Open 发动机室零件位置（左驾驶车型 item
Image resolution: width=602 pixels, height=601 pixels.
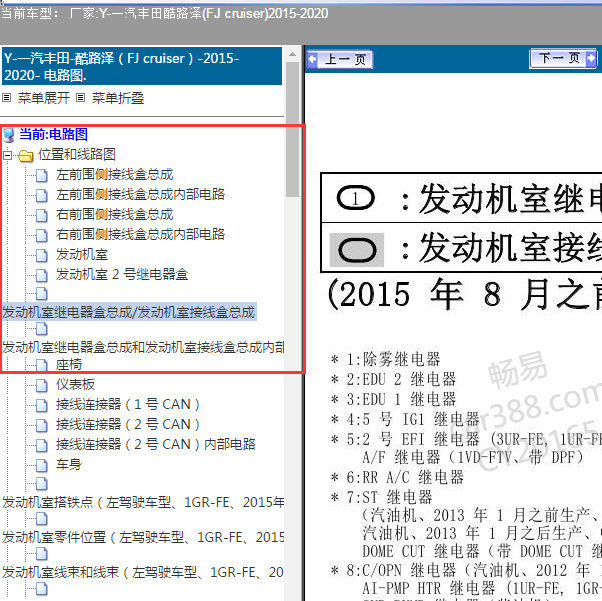(x=143, y=537)
